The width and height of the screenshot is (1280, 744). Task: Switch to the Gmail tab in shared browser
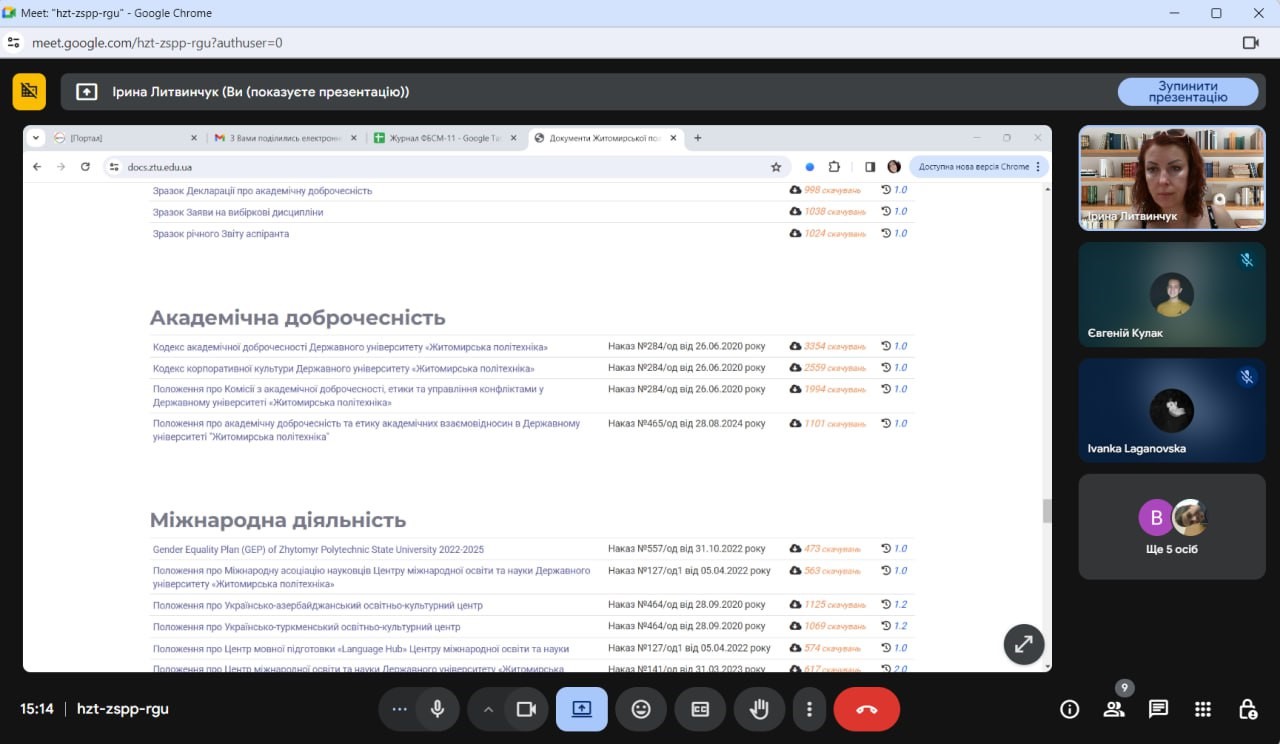click(x=284, y=138)
